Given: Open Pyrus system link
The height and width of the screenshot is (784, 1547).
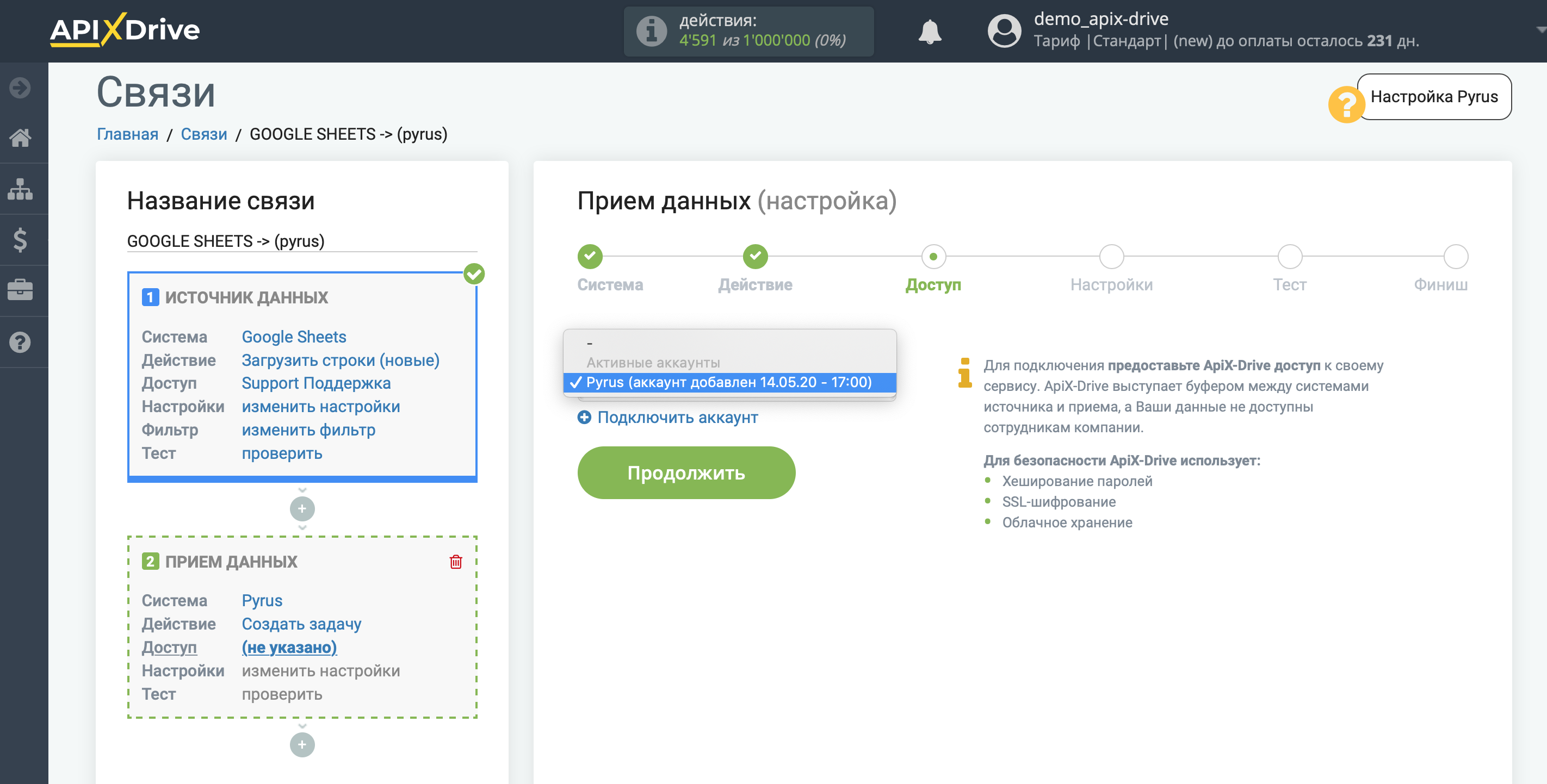Looking at the screenshot, I should tap(262, 600).
